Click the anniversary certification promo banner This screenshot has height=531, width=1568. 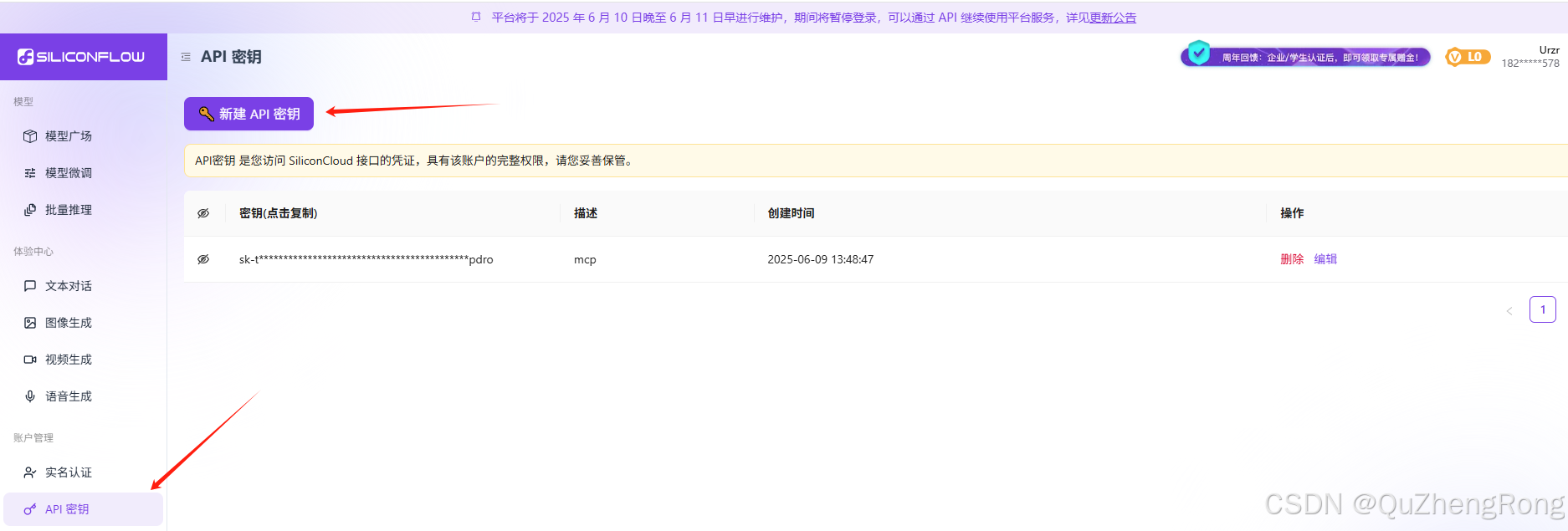[x=1305, y=56]
